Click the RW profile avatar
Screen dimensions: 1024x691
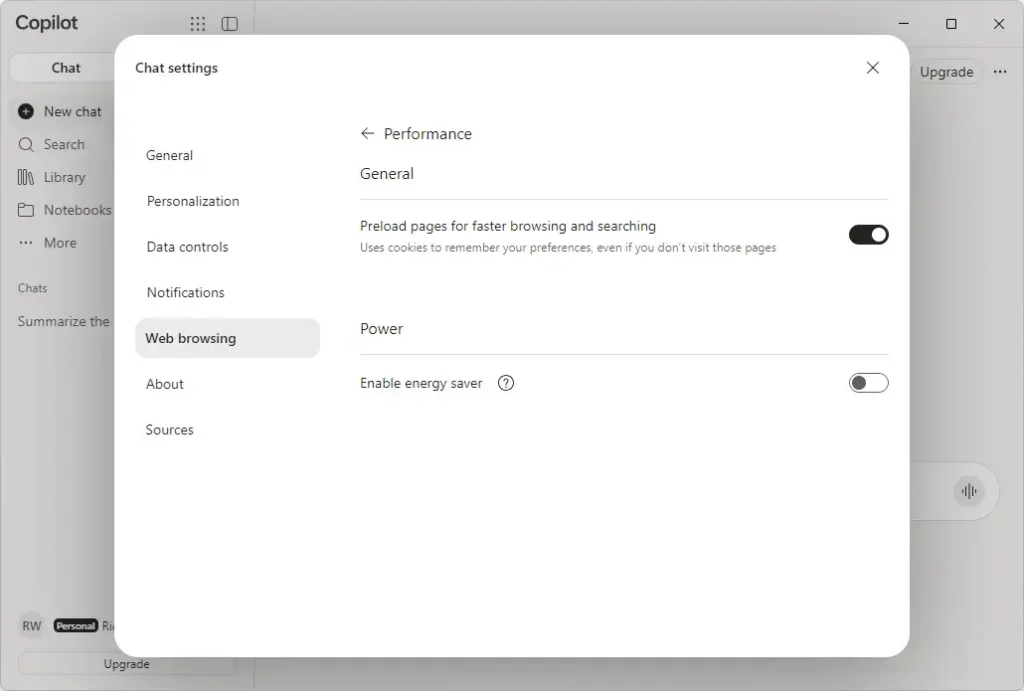pyautogui.click(x=31, y=626)
